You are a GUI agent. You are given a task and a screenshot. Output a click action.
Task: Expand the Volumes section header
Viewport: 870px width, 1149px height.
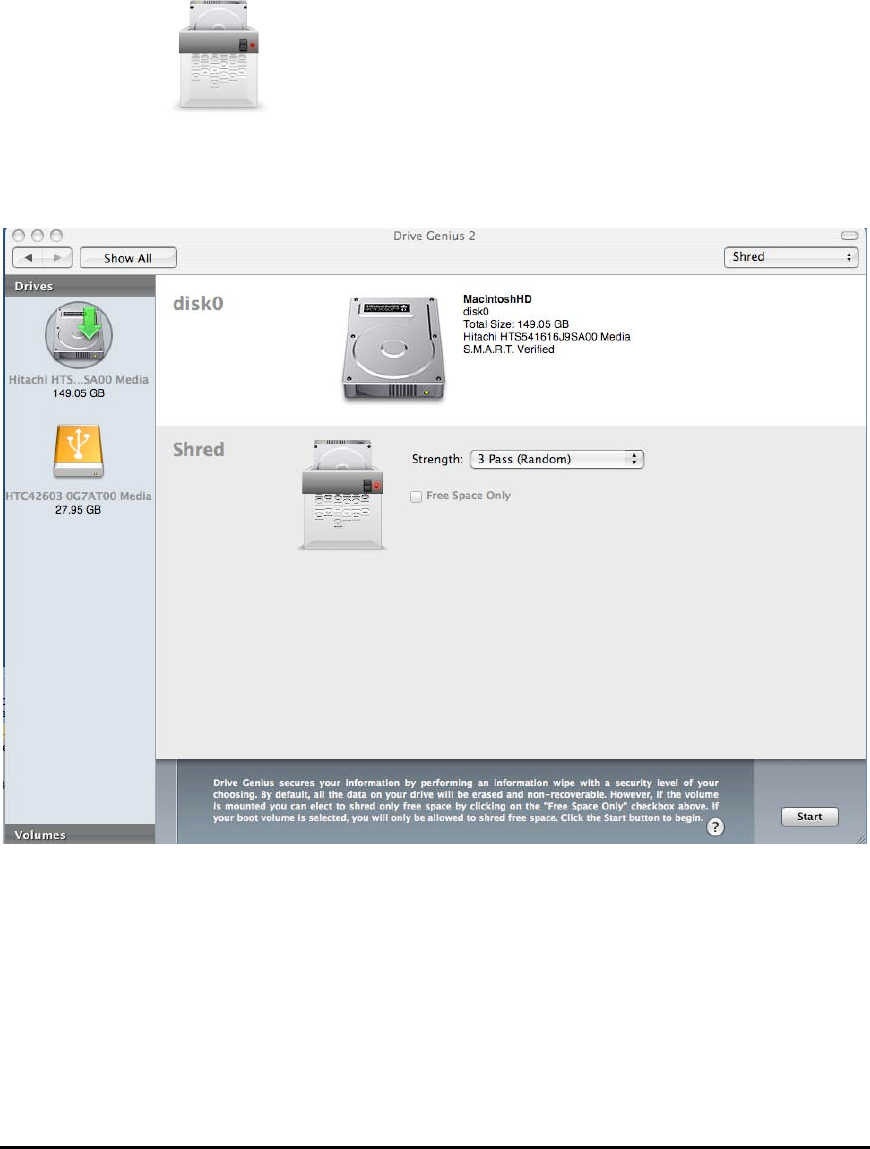click(79, 835)
